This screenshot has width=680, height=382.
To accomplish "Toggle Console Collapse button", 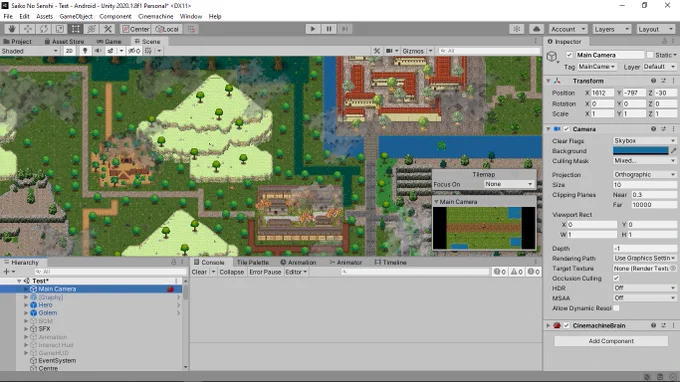I will (x=232, y=272).
